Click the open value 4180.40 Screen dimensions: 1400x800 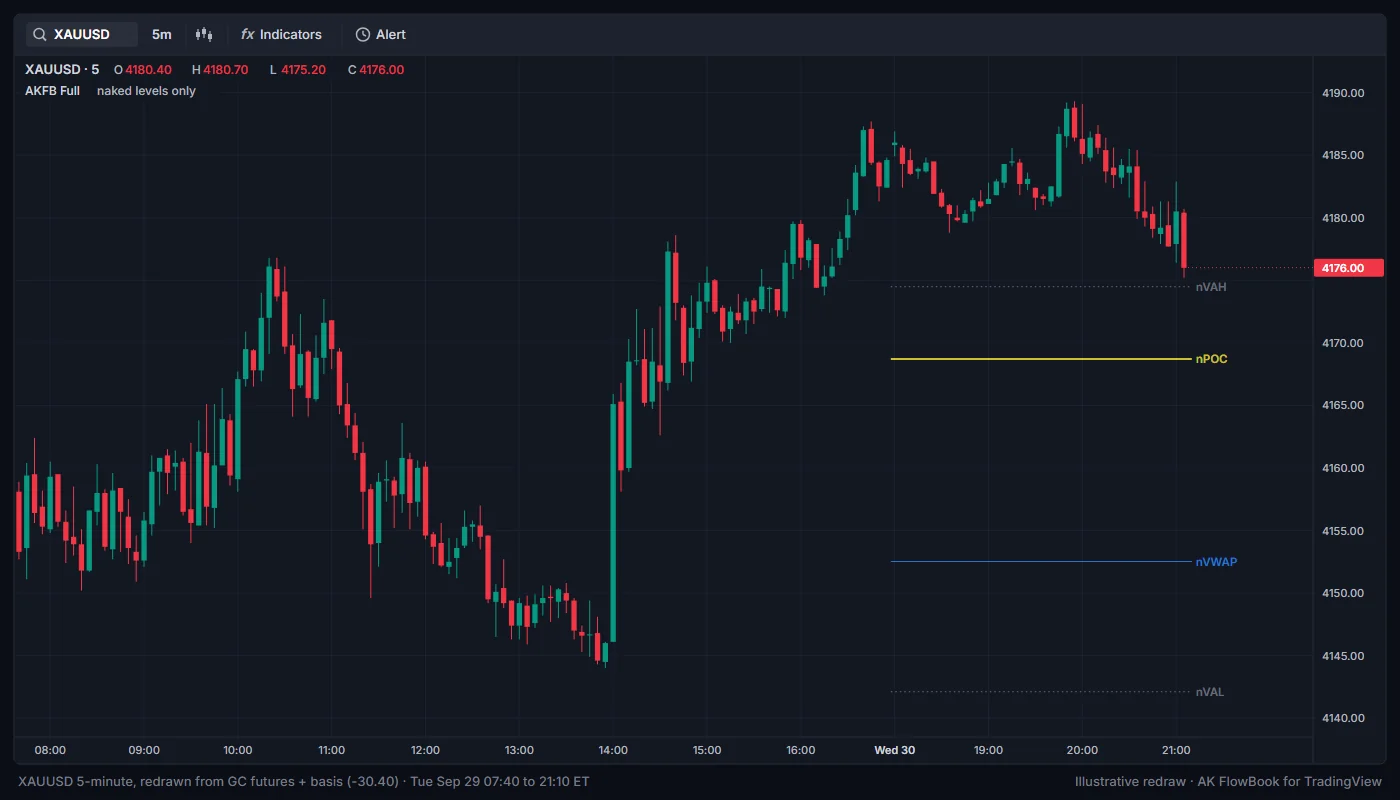point(148,70)
